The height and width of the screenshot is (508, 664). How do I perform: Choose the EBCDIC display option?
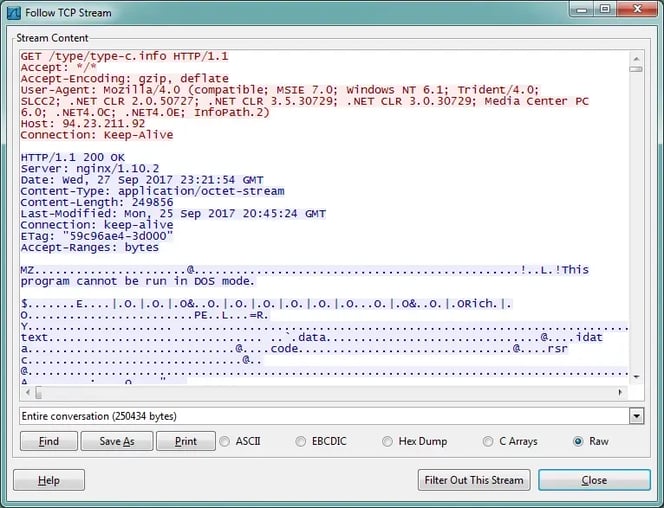(301, 441)
